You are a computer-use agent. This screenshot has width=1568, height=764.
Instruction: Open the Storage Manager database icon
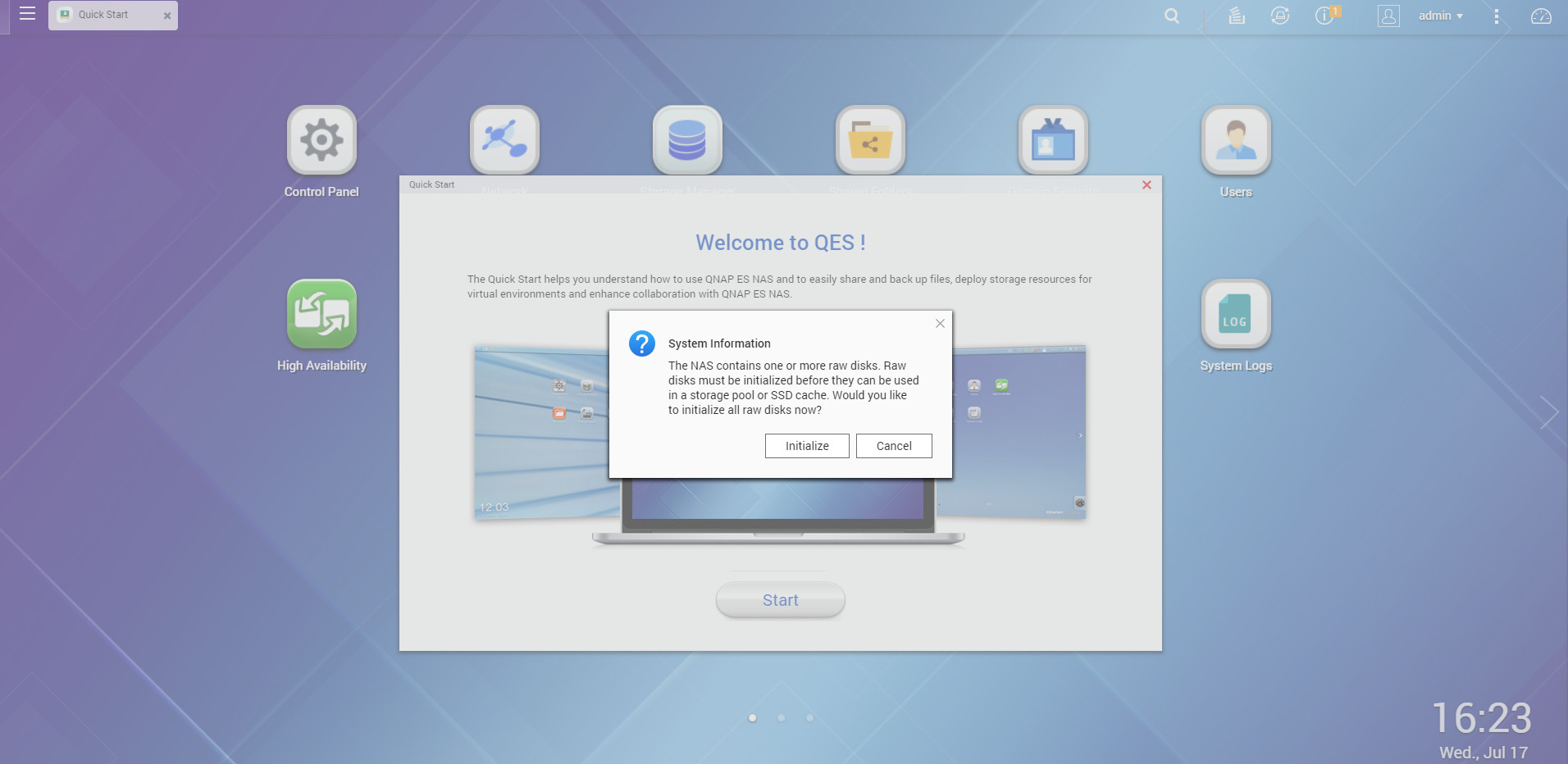tap(687, 140)
